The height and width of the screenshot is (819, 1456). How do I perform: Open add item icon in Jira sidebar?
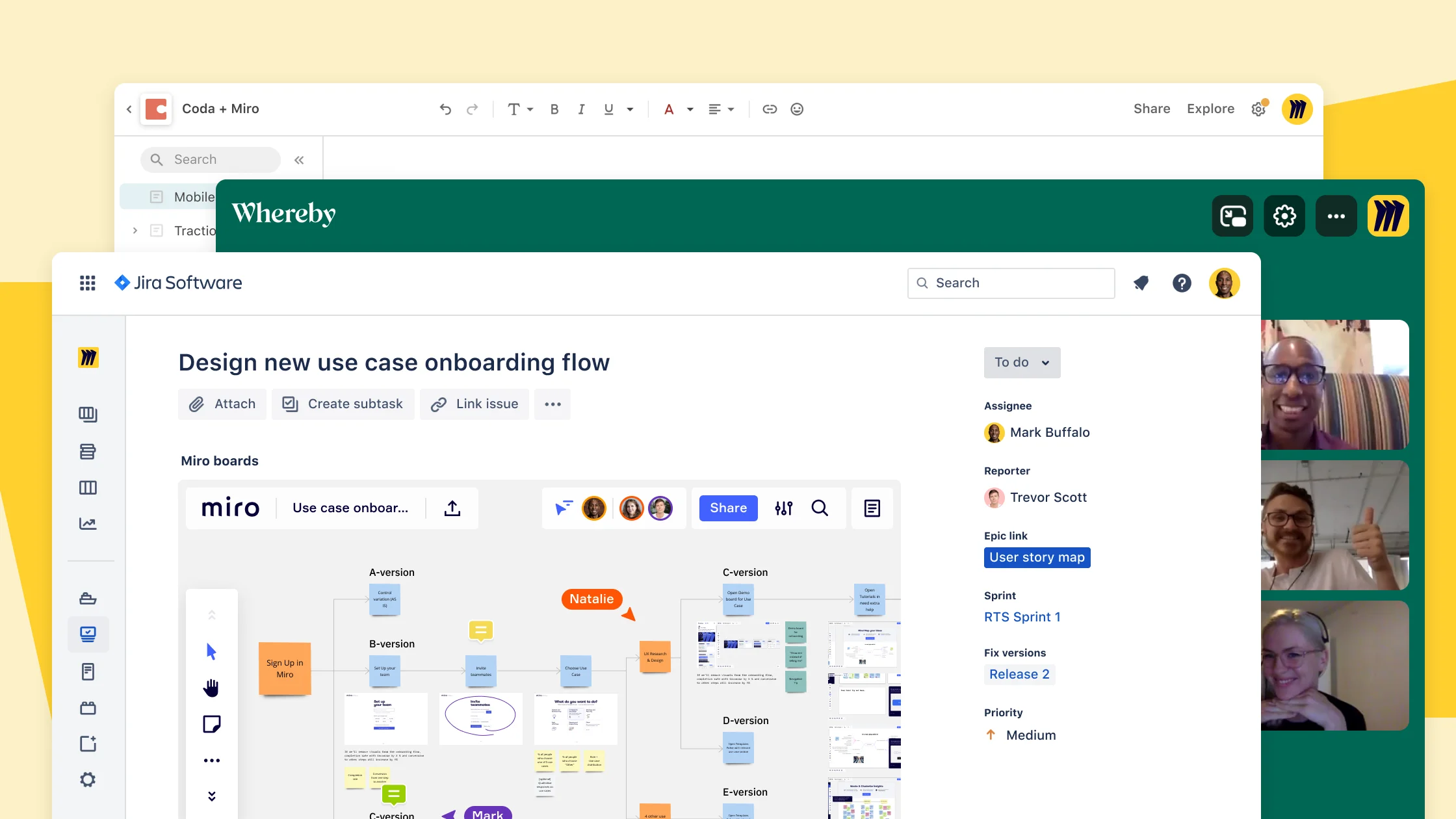coord(88,744)
